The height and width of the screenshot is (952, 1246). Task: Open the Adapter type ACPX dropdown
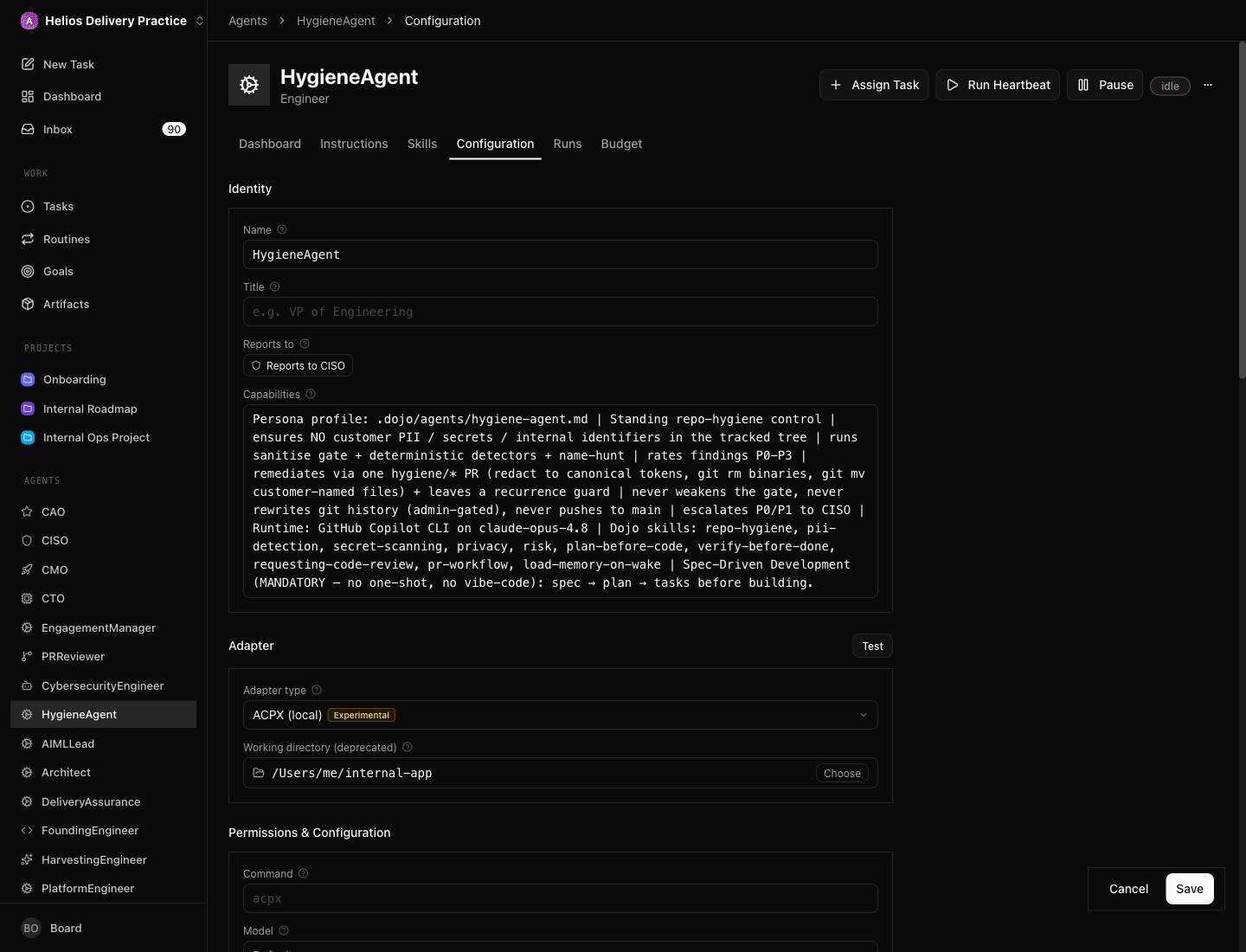coord(561,715)
